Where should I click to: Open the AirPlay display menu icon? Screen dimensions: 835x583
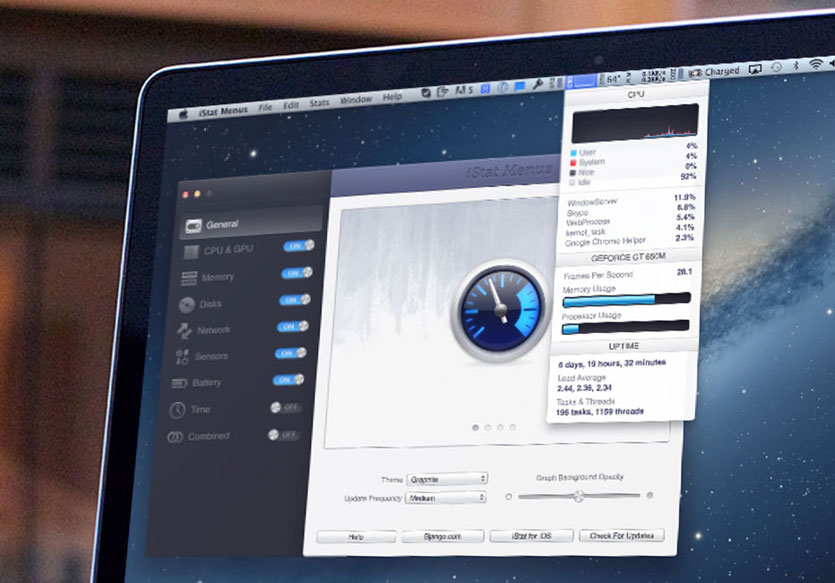tap(755, 69)
